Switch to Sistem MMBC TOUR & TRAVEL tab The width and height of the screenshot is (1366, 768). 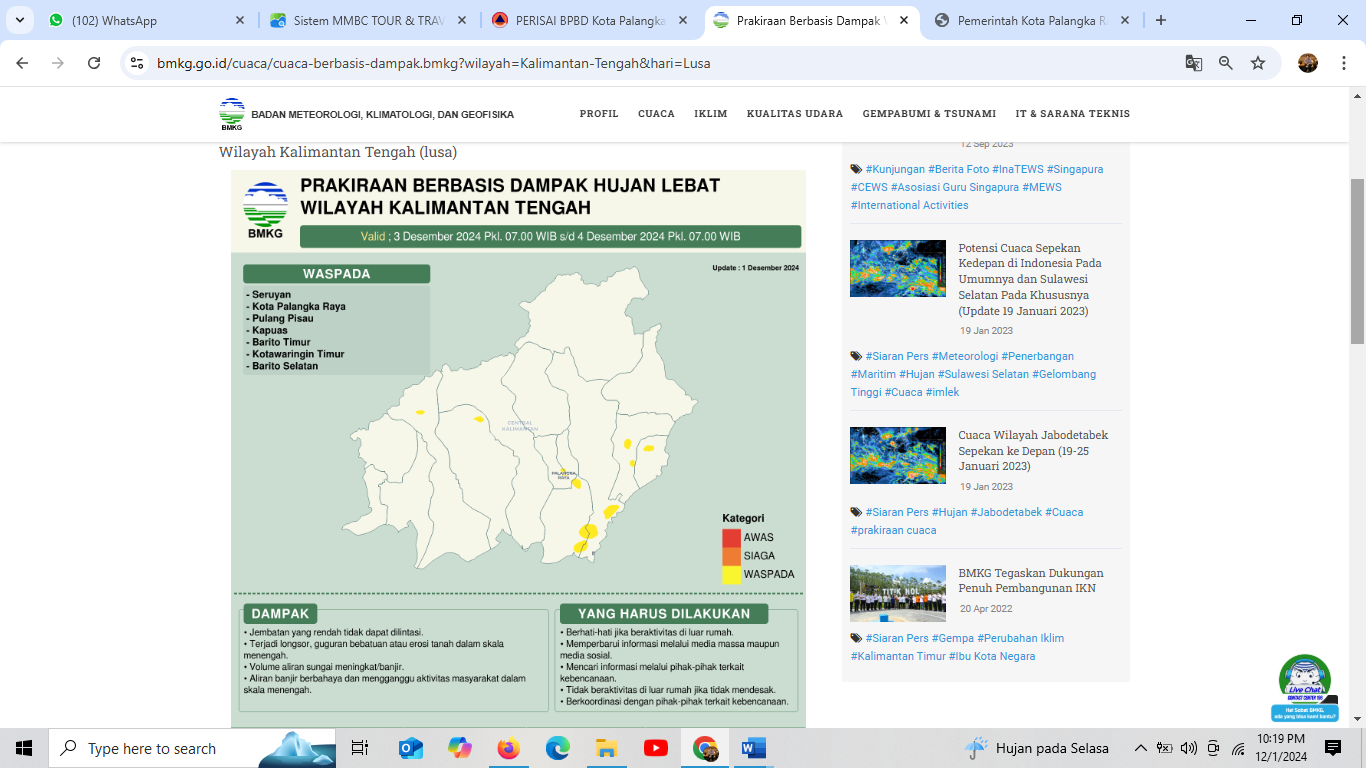tap(368, 20)
